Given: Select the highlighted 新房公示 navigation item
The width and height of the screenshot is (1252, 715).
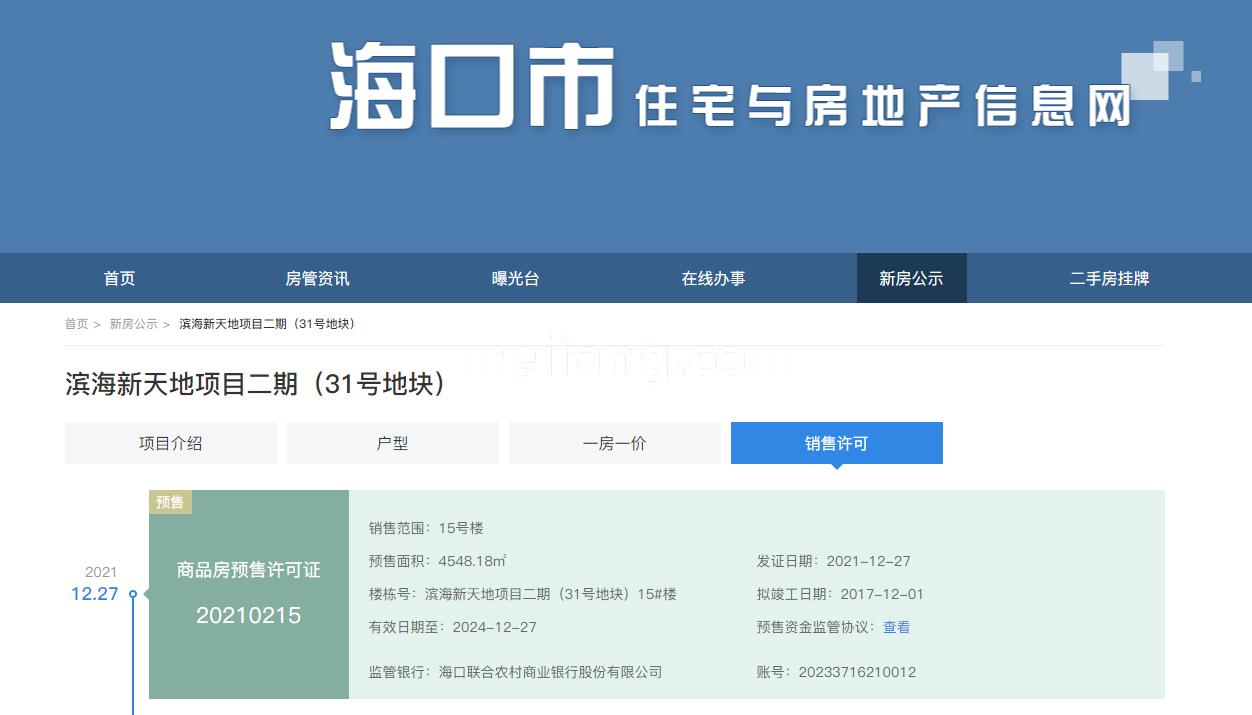Looking at the screenshot, I should click(911, 279).
